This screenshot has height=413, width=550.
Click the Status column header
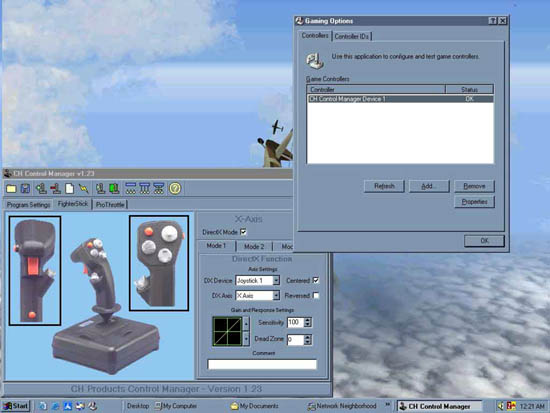tap(469, 89)
